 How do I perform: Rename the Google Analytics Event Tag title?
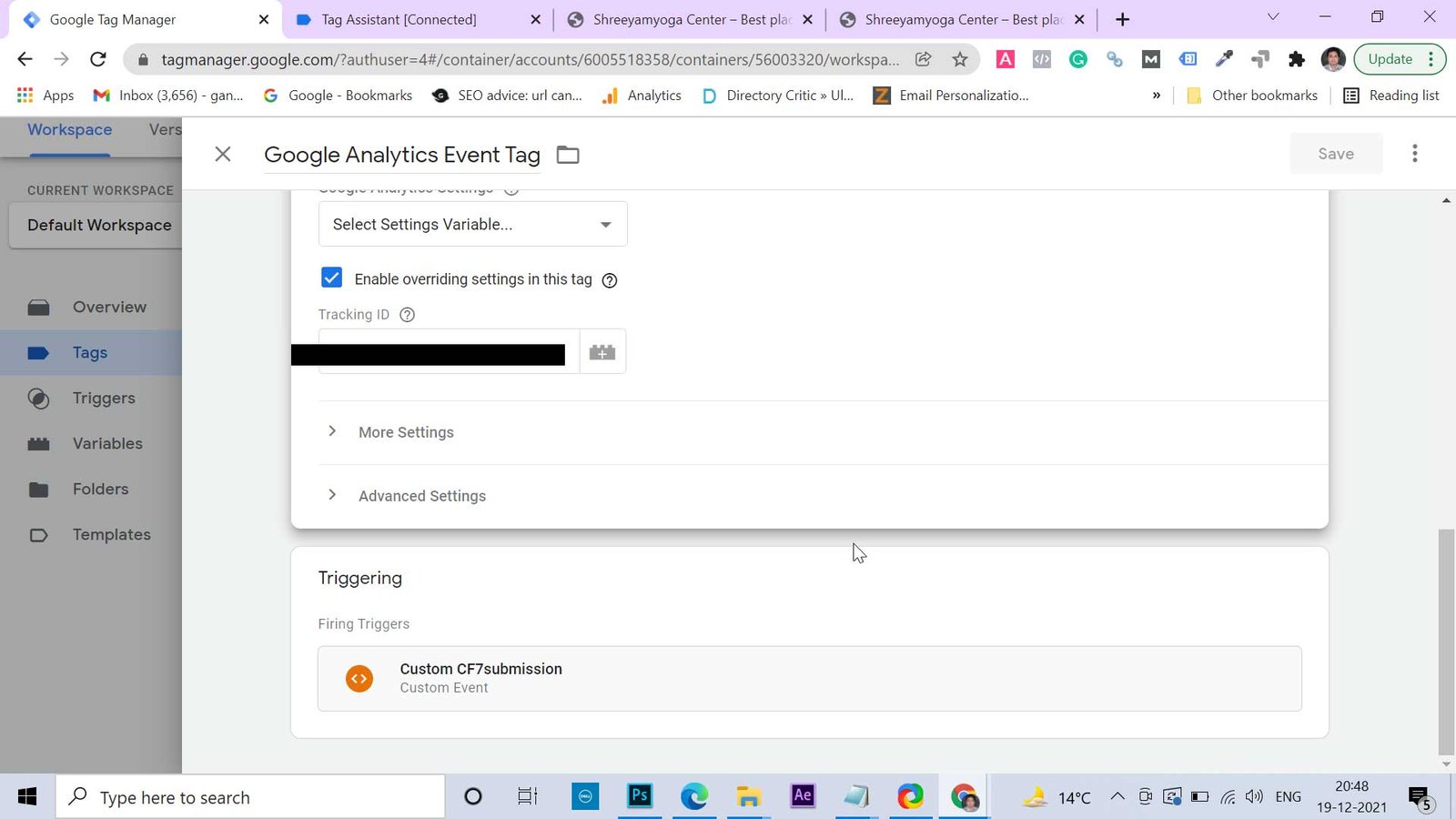click(402, 155)
